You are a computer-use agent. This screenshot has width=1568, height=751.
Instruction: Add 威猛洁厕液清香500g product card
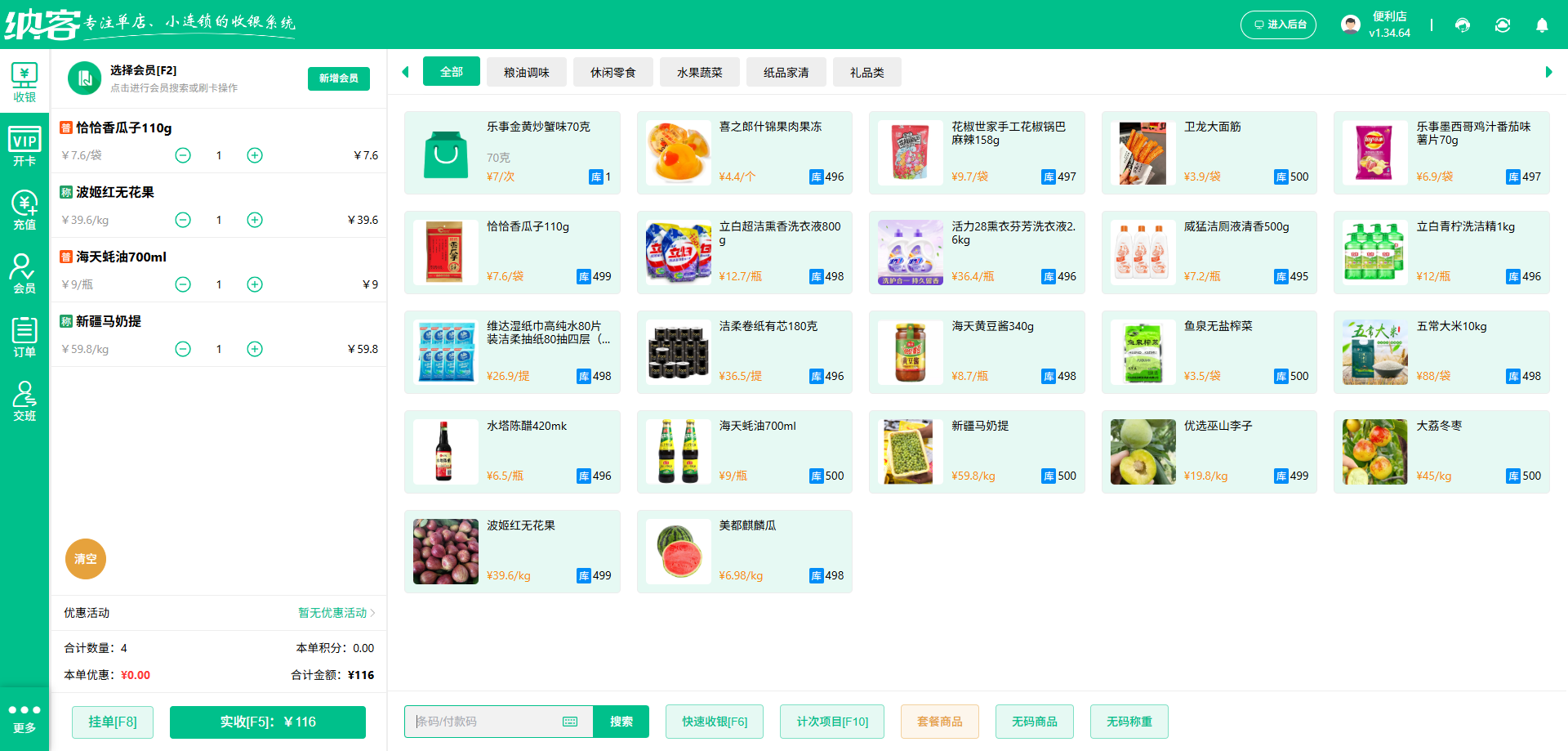(1209, 253)
